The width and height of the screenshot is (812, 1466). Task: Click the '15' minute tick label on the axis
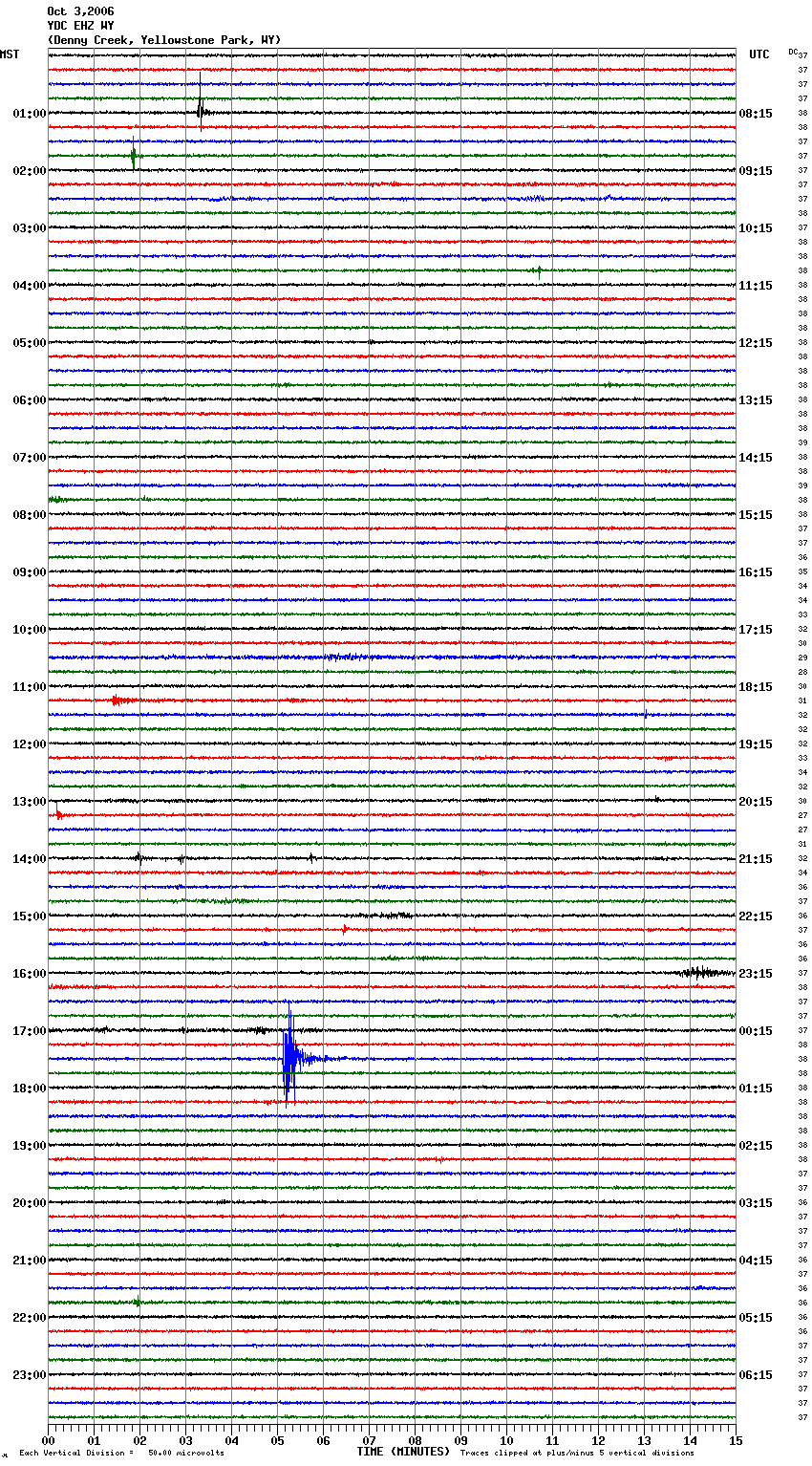pos(736,1440)
